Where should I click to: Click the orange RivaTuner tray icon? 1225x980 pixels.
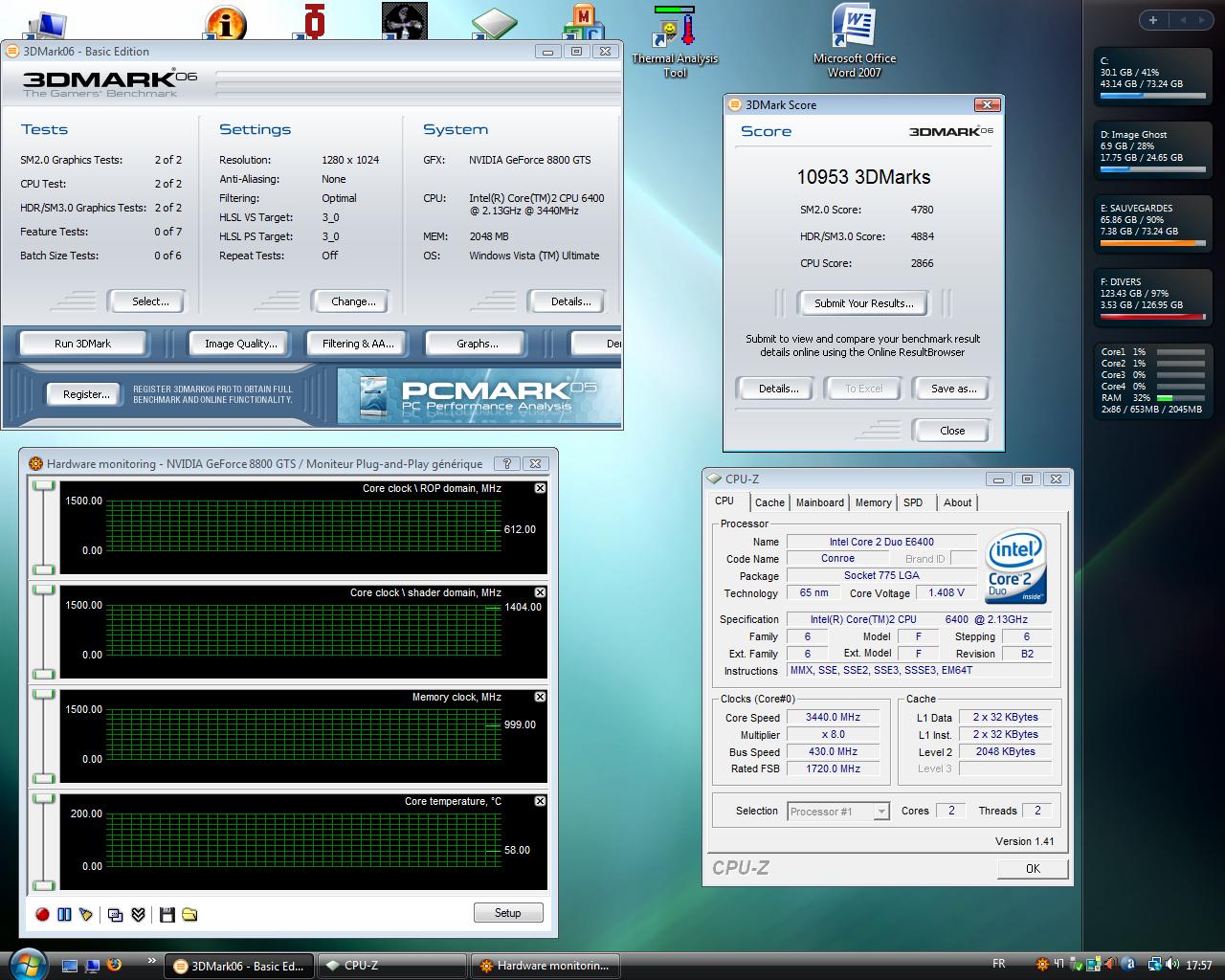pyautogui.click(x=1041, y=965)
